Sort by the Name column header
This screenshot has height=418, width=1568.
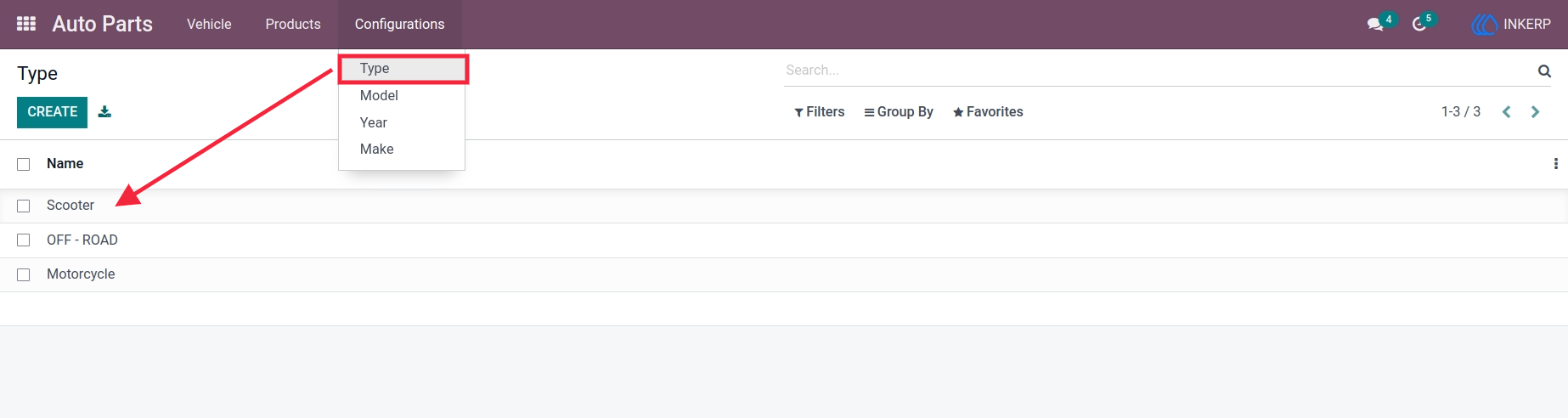(65, 164)
